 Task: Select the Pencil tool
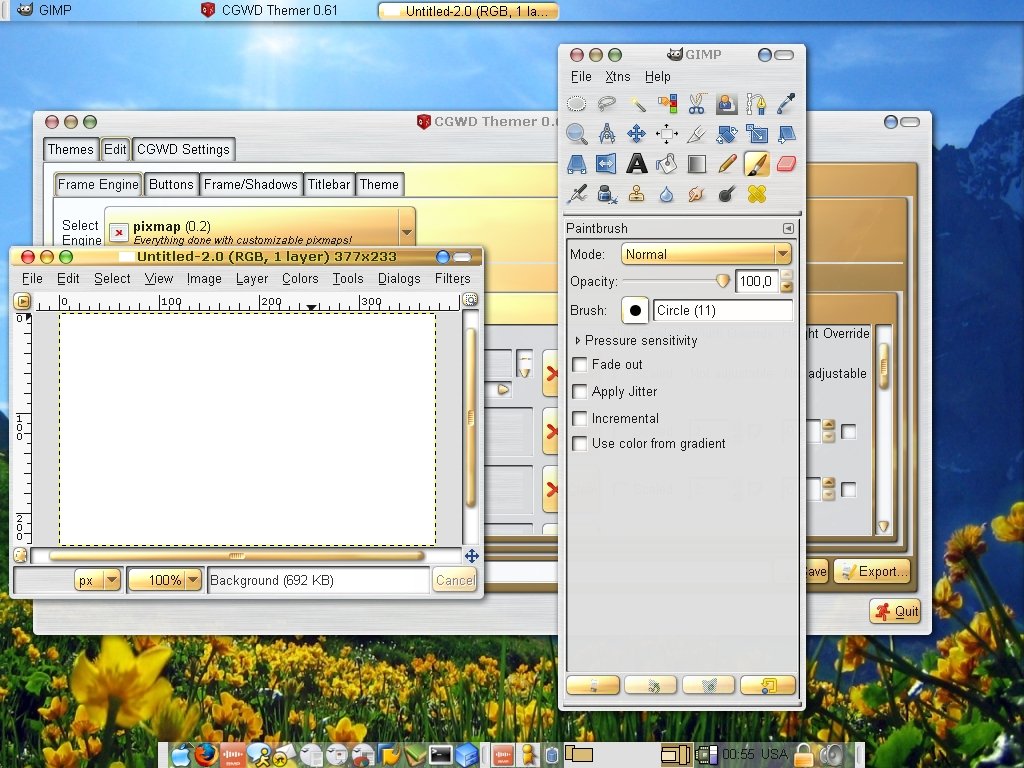[726, 164]
